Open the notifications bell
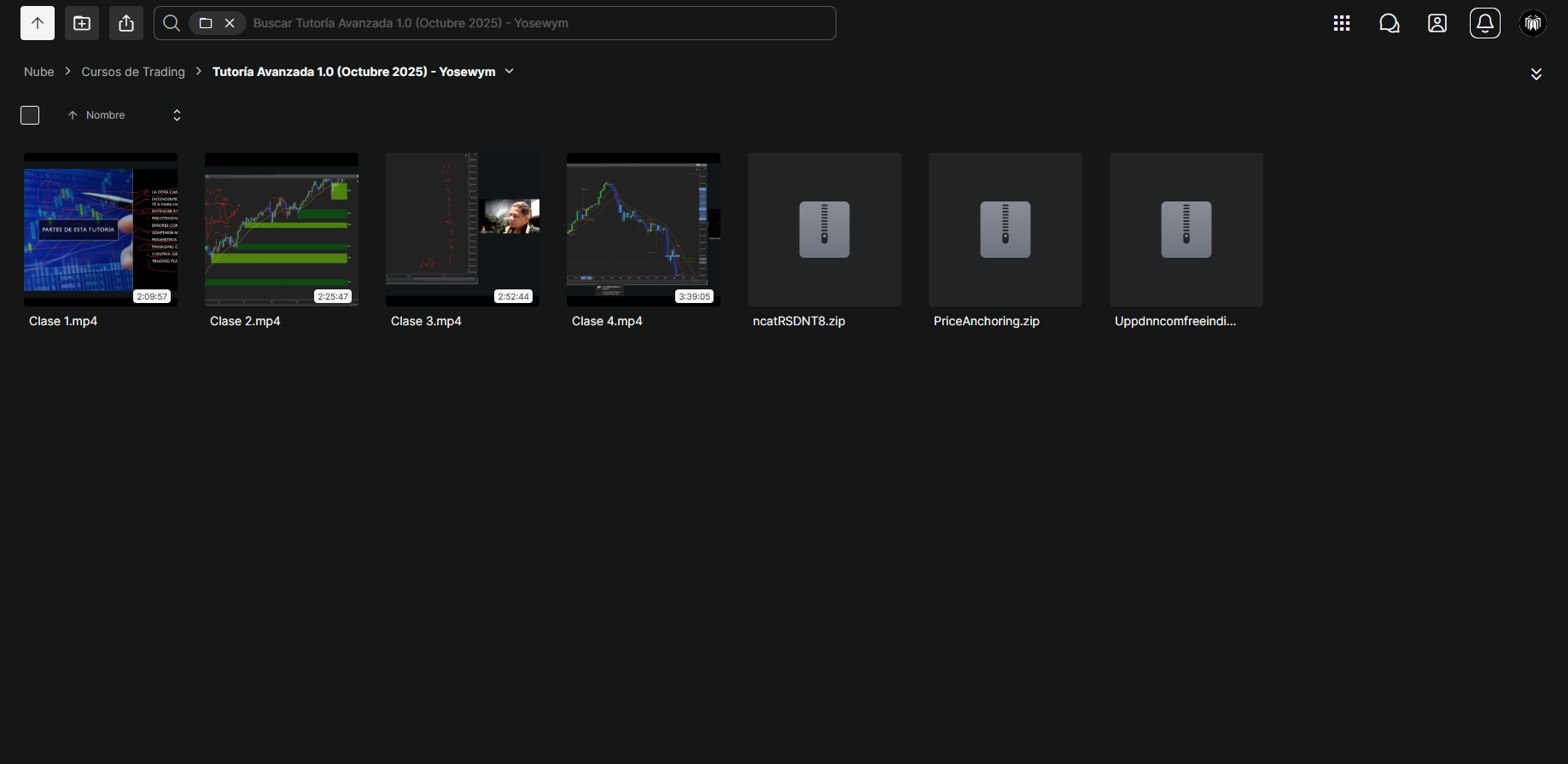Viewport: 1568px width, 764px height. pyautogui.click(x=1485, y=23)
